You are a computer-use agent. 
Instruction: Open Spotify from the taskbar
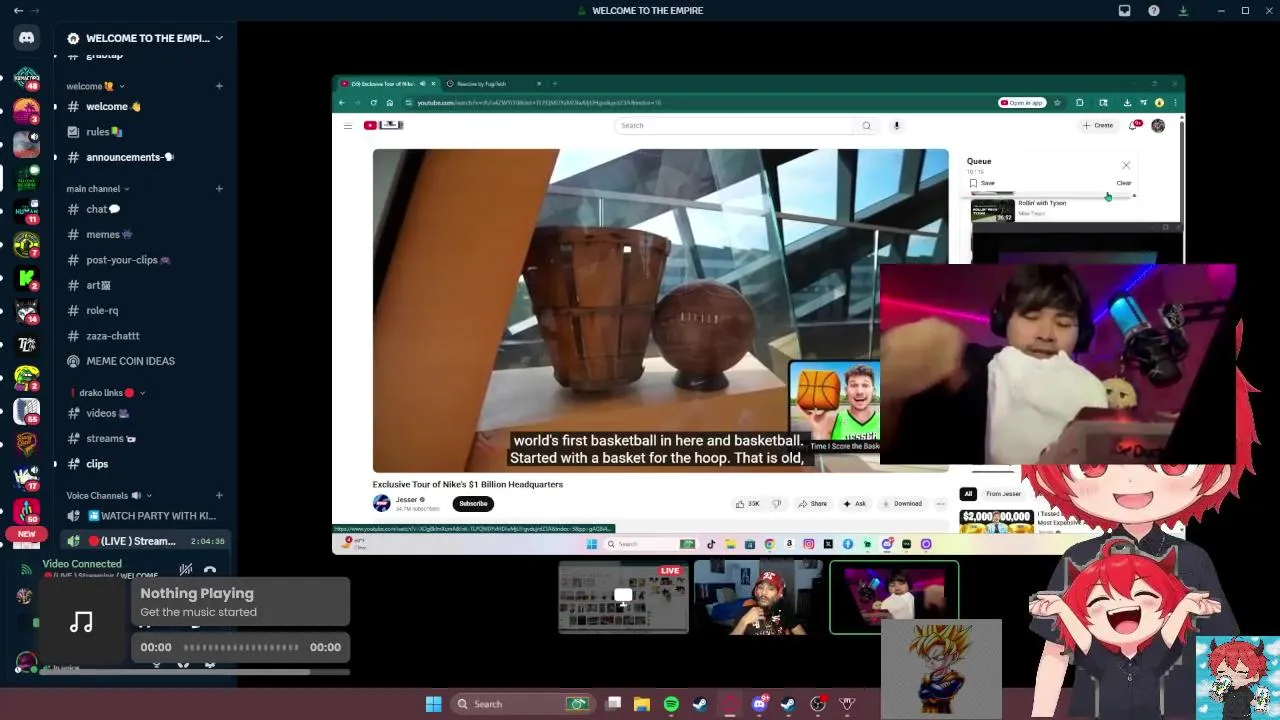pyautogui.click(x=671, y=704)
